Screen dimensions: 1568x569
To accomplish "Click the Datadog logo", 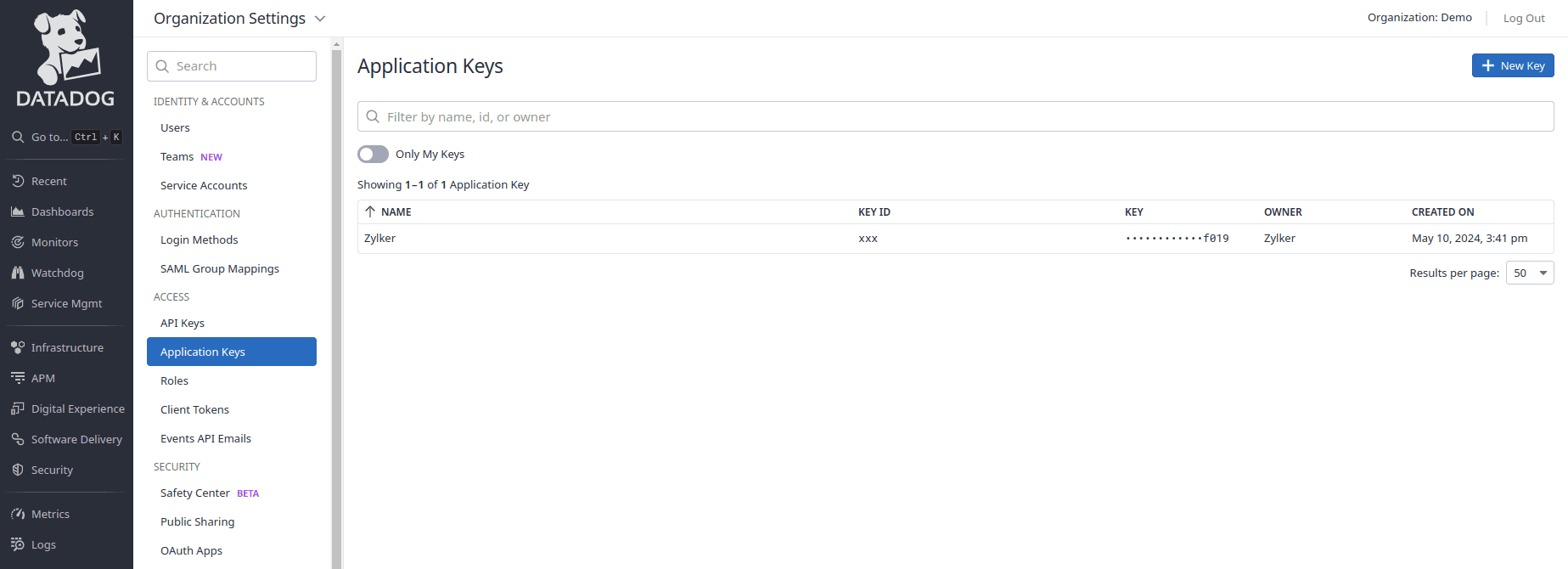I will click(x=66, y=59).
